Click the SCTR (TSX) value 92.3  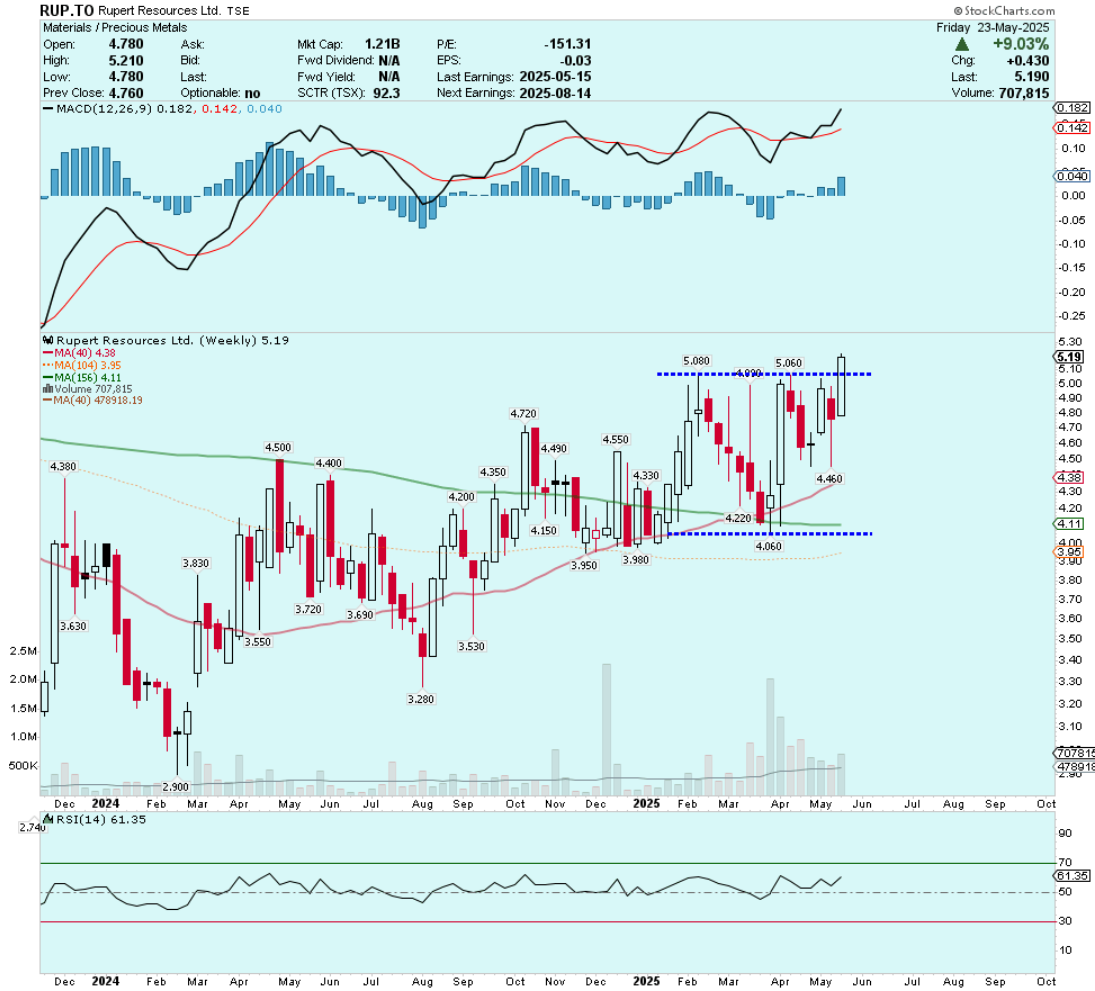click(x=386, y=93)
